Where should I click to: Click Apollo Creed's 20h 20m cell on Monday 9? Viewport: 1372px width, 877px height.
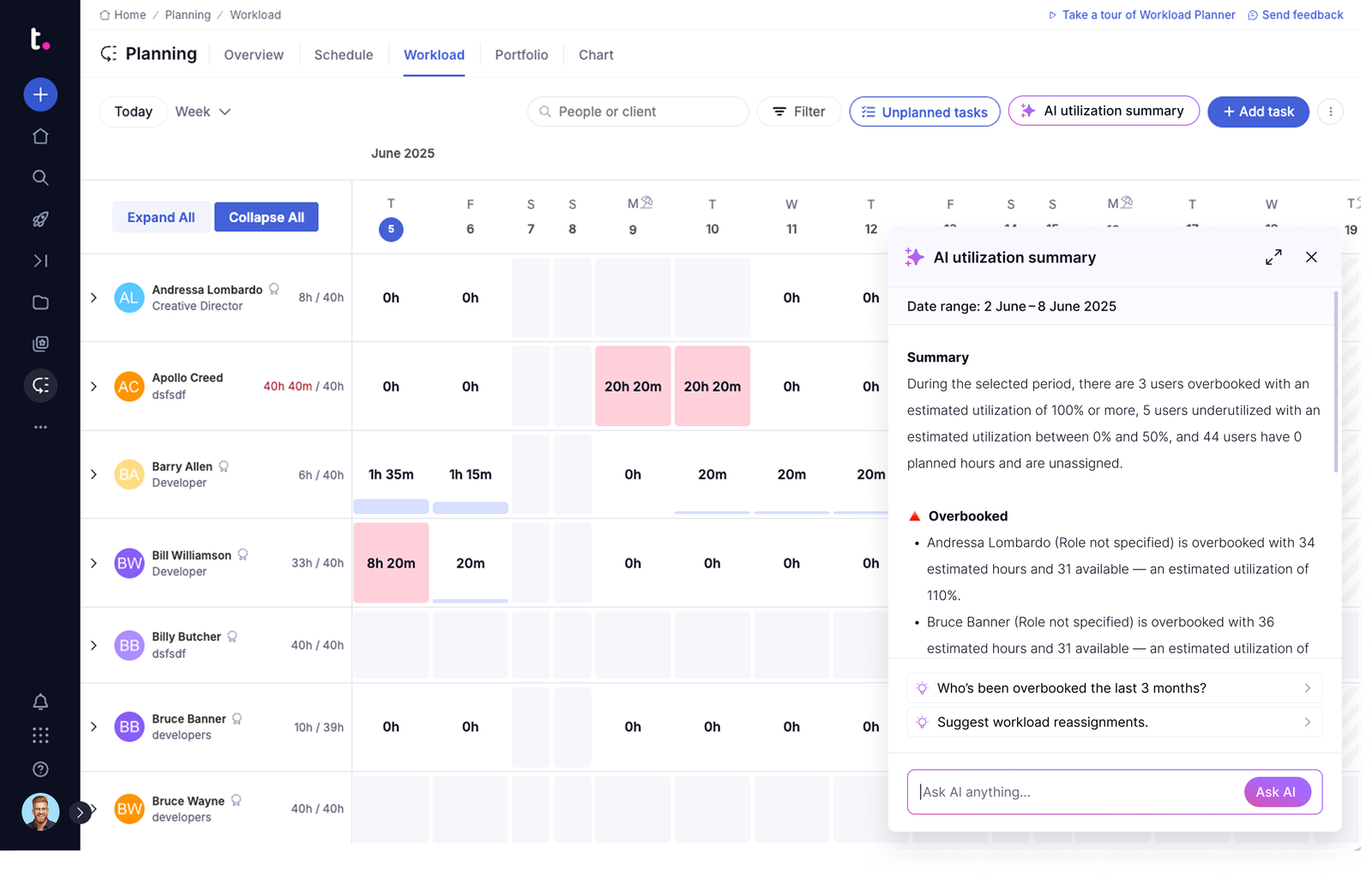pyautogui.click(x=633, y=387)
